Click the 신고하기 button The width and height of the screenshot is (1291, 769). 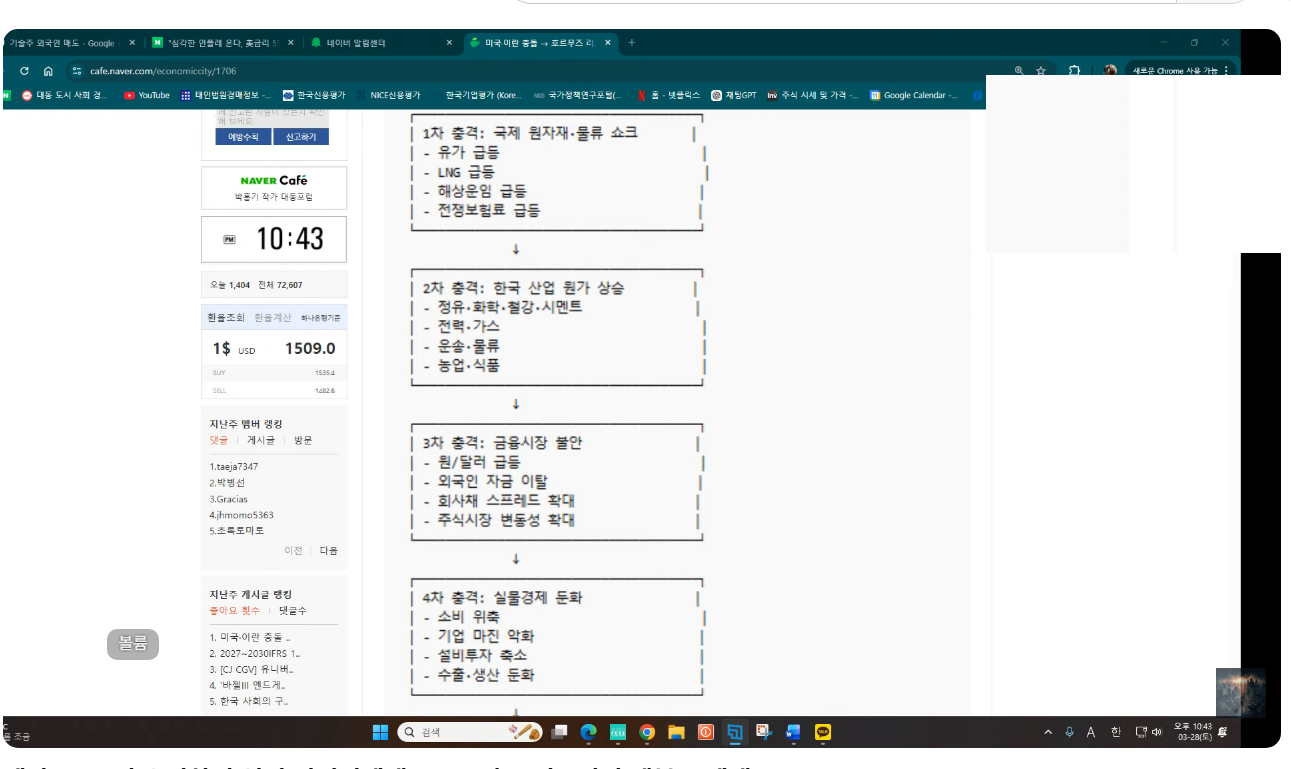pos(301,137)
